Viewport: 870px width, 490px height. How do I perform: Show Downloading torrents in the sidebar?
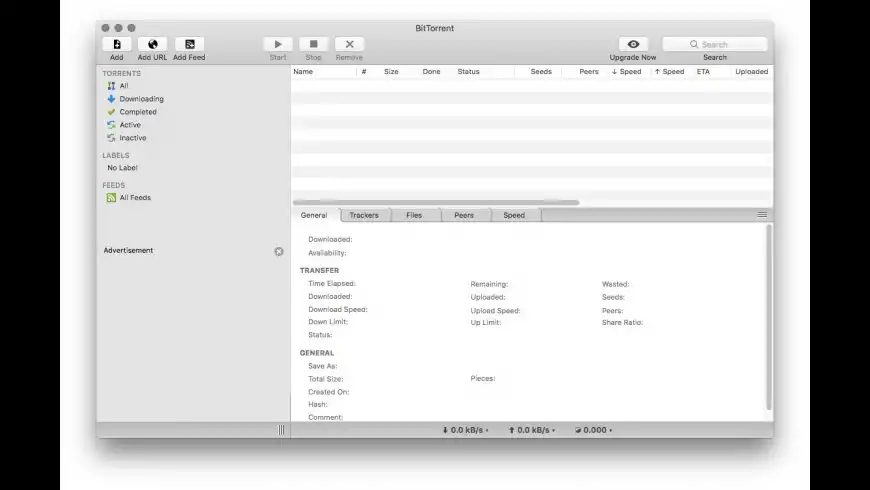(142, 99)
